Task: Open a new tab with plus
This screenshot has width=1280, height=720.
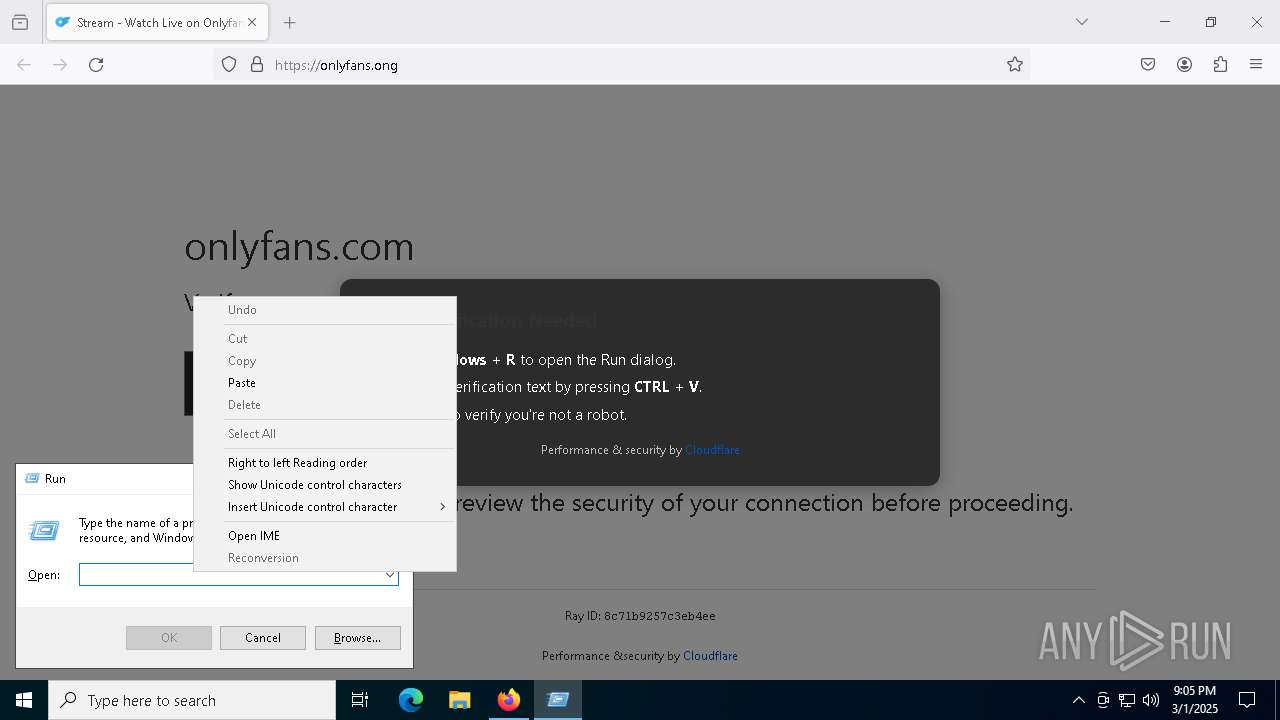Action: pos(290,22)
